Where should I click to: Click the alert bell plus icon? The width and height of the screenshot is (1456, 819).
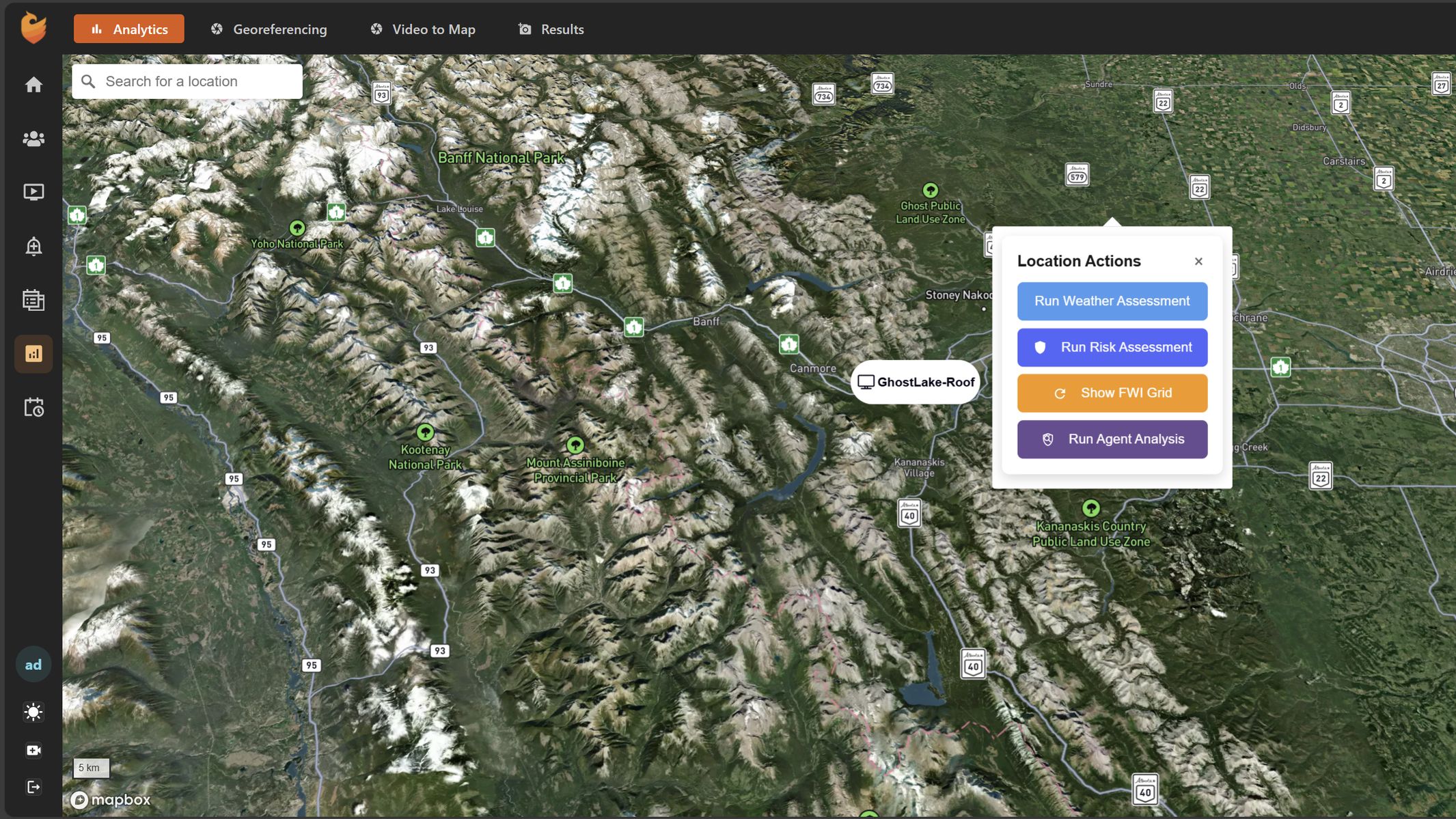pyautogui.click(x=33, y=246)
